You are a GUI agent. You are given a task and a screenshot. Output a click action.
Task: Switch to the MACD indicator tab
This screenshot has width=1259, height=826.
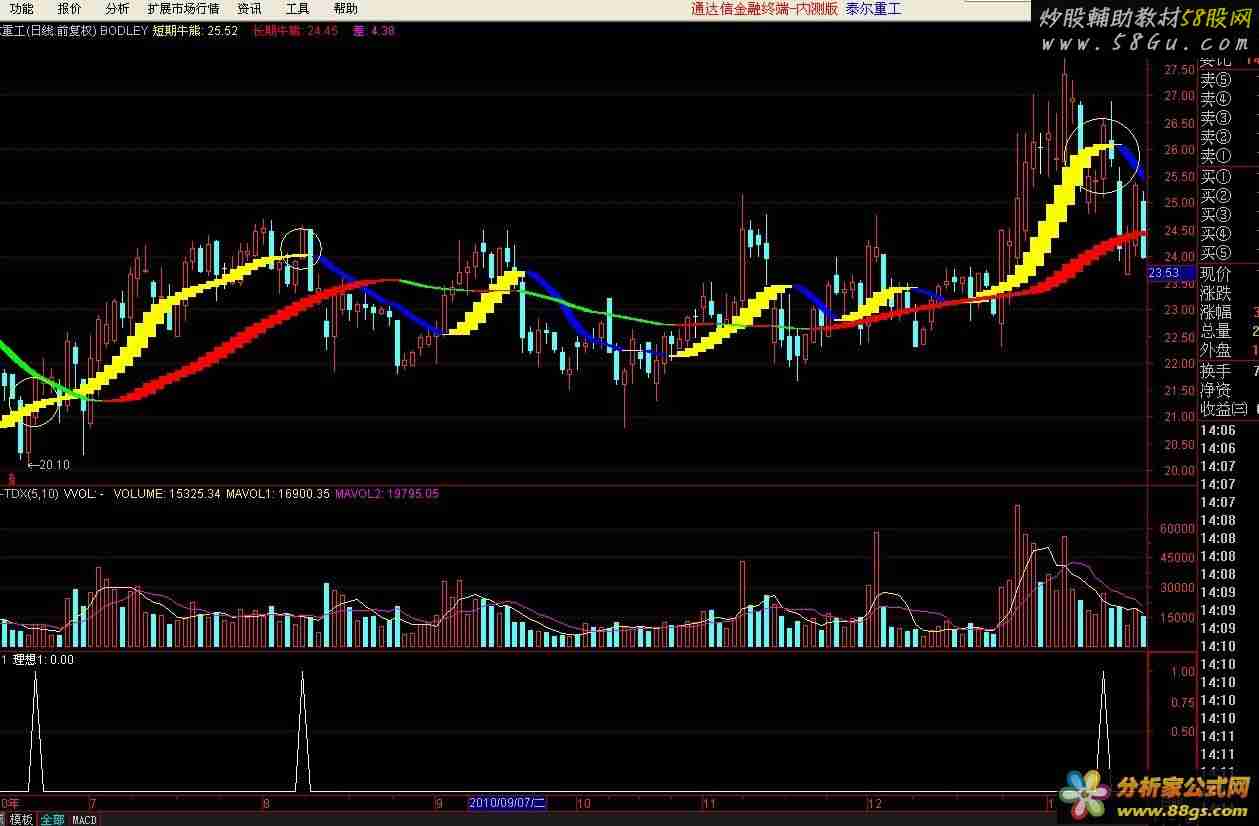[x=85, y=819]
